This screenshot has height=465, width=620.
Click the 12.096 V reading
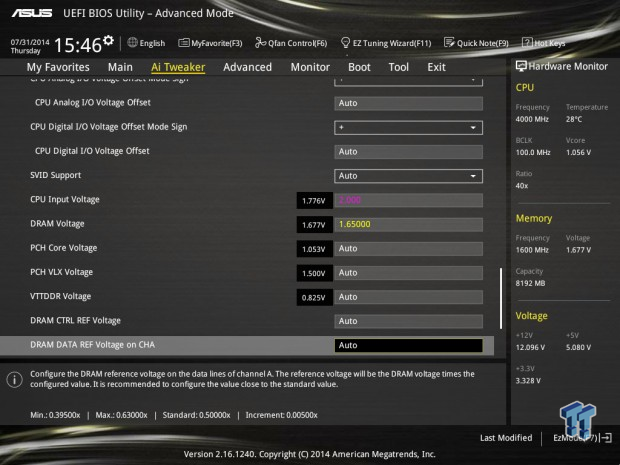[x=530, y=347]
